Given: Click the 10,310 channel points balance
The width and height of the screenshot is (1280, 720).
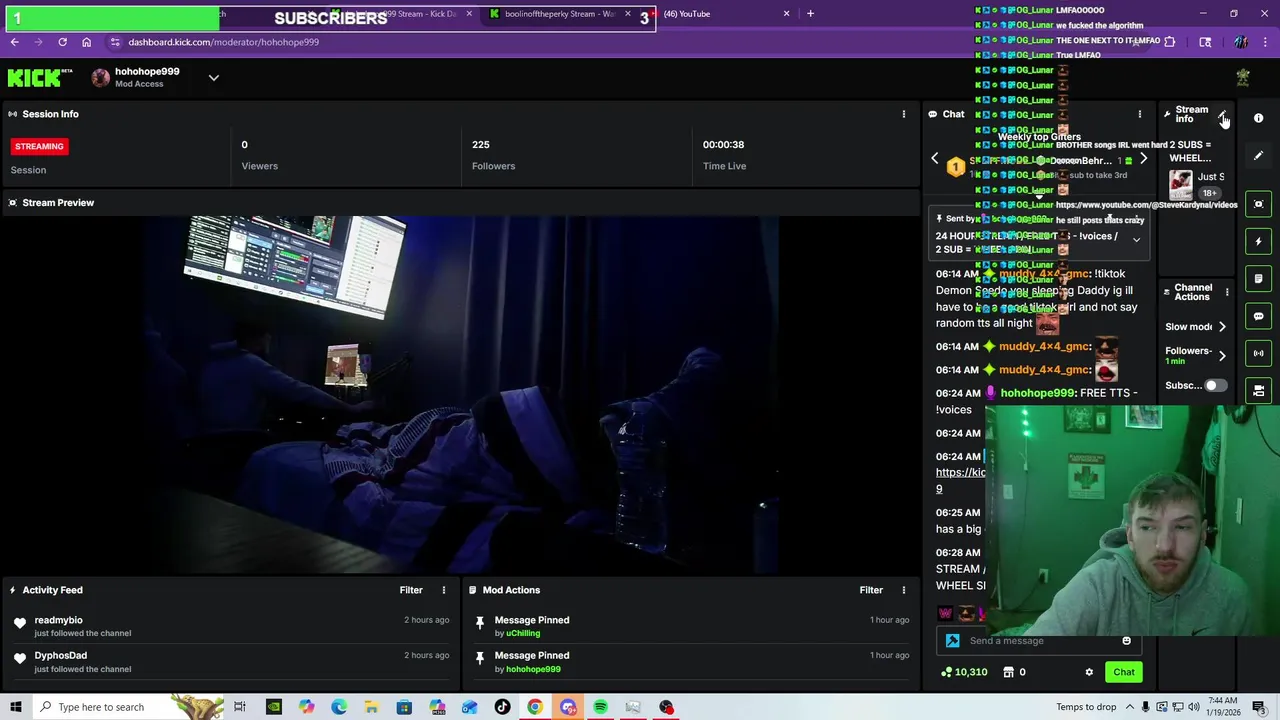Looking at the screenshot, I should pos(965,672).
